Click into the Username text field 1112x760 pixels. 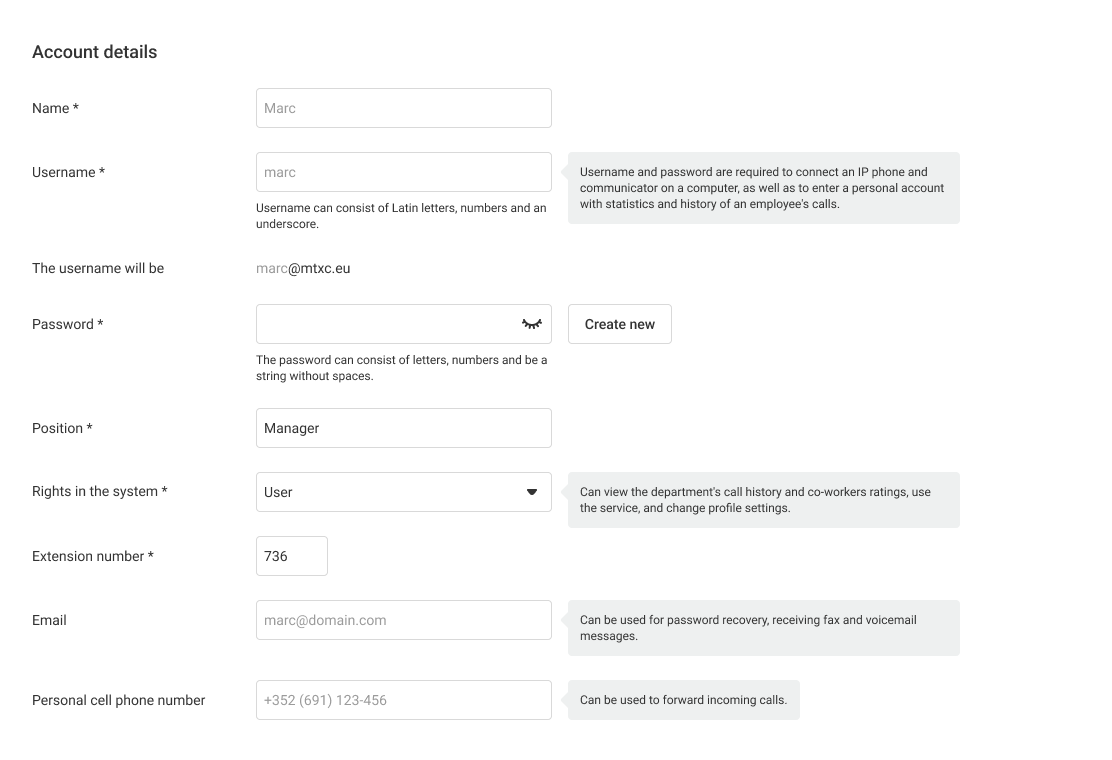click(x=403, y=172)
